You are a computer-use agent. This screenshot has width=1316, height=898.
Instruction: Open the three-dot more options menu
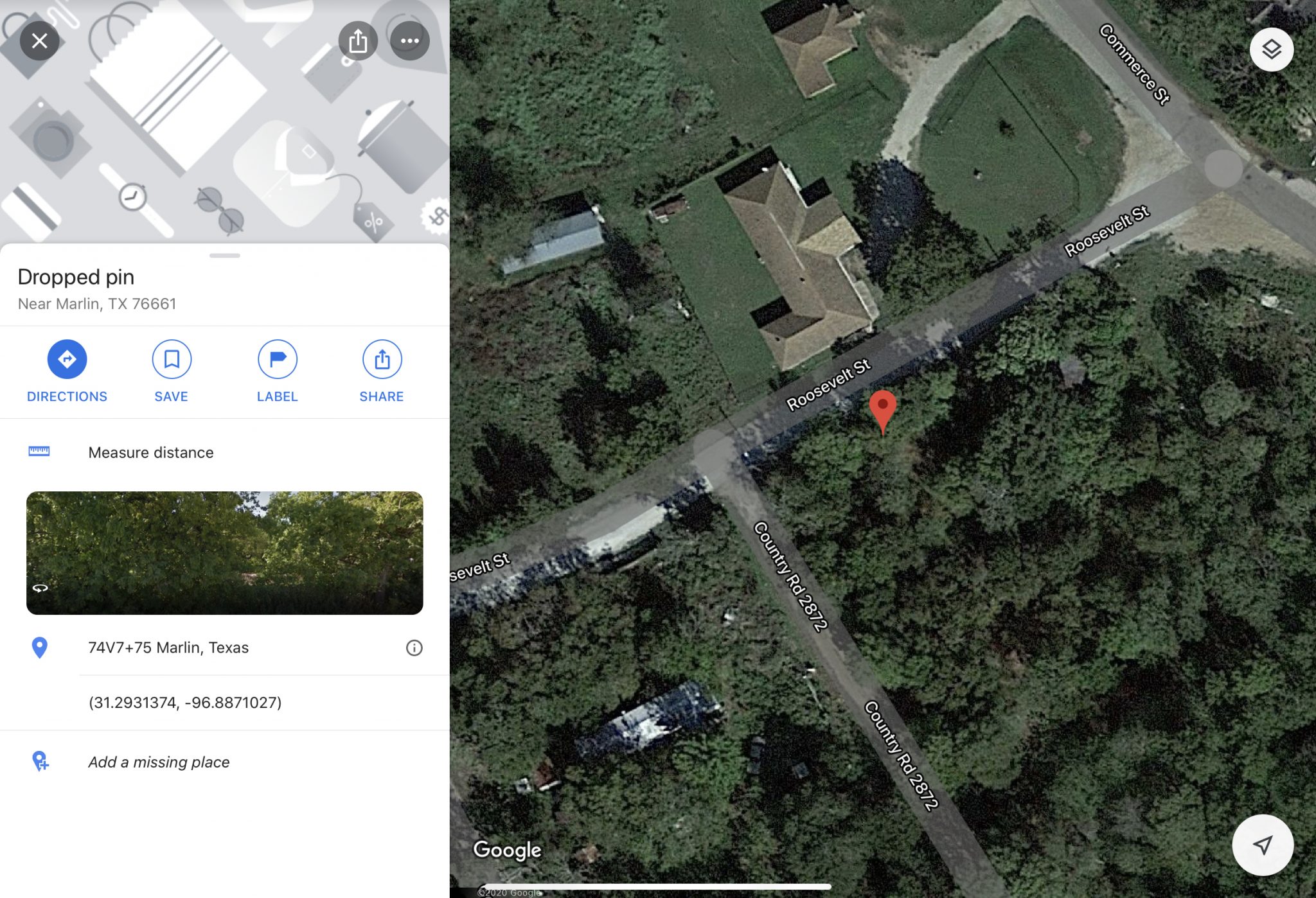[x=409, y=41]
